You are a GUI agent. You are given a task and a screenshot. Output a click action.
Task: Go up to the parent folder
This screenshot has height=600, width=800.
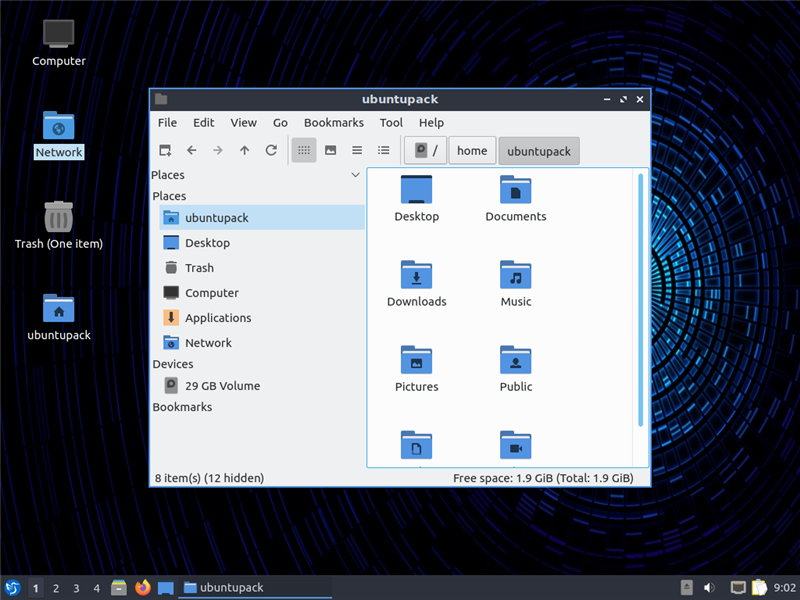click(244, 151)
